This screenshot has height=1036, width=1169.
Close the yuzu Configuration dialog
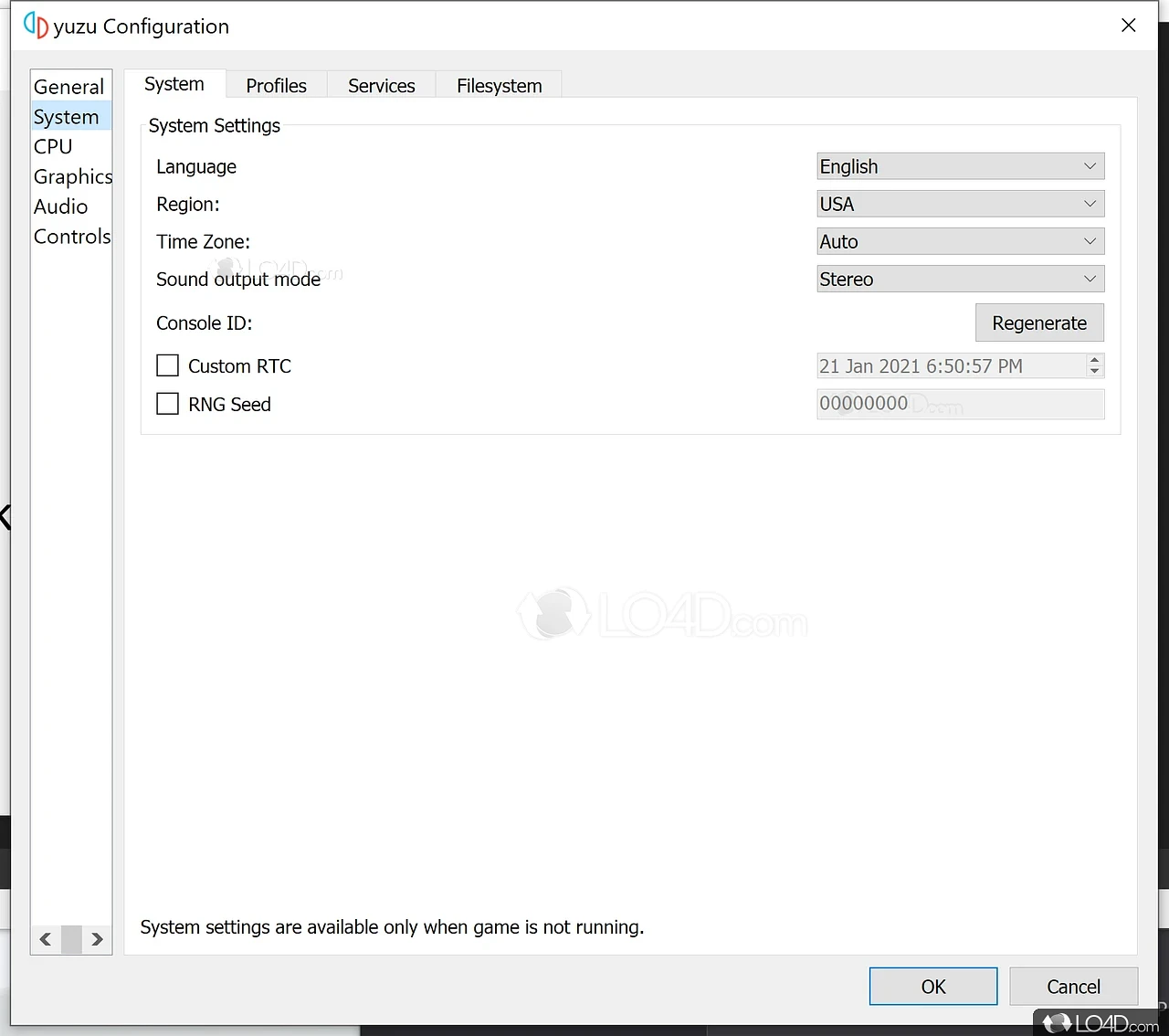tap(1129, 26)
